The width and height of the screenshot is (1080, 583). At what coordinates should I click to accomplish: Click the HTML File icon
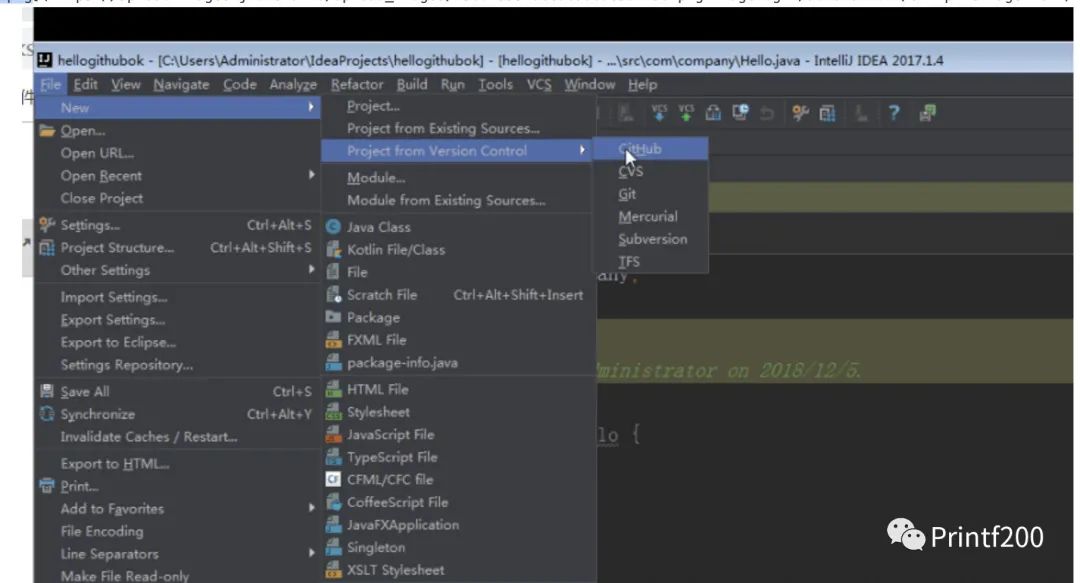333,389
